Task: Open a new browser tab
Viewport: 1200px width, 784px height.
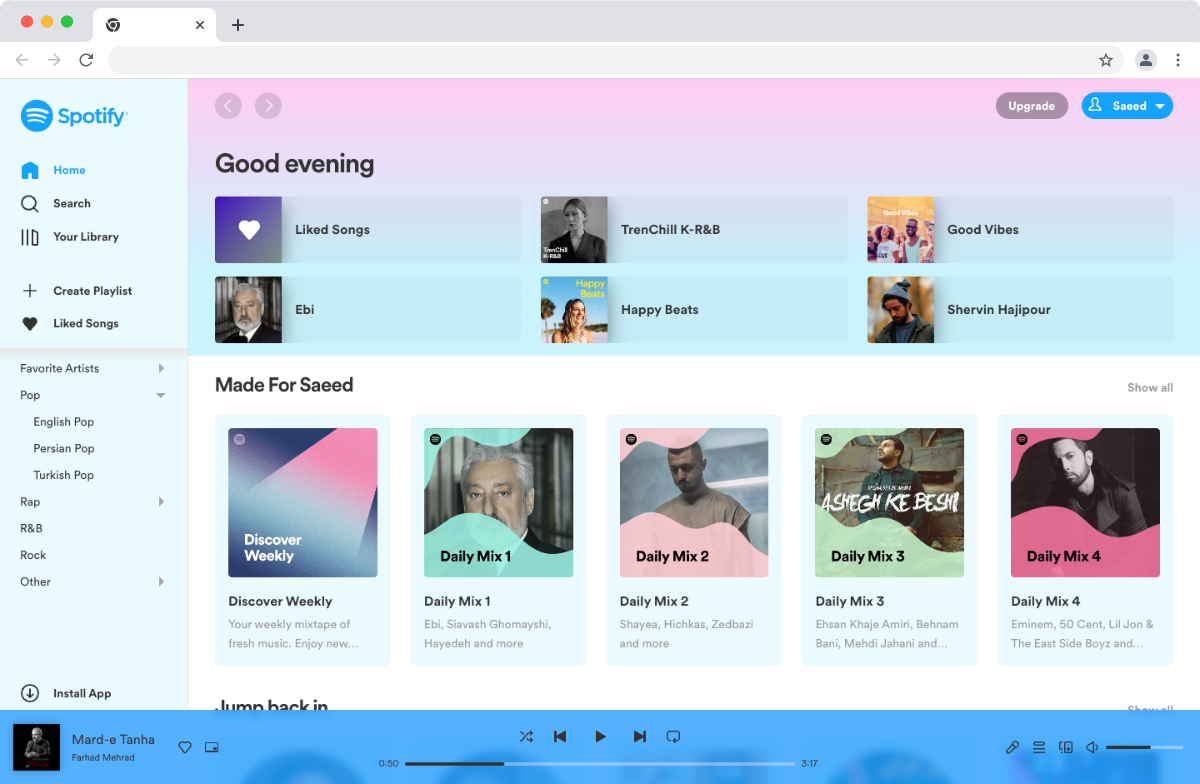Action: pos(238,25)
